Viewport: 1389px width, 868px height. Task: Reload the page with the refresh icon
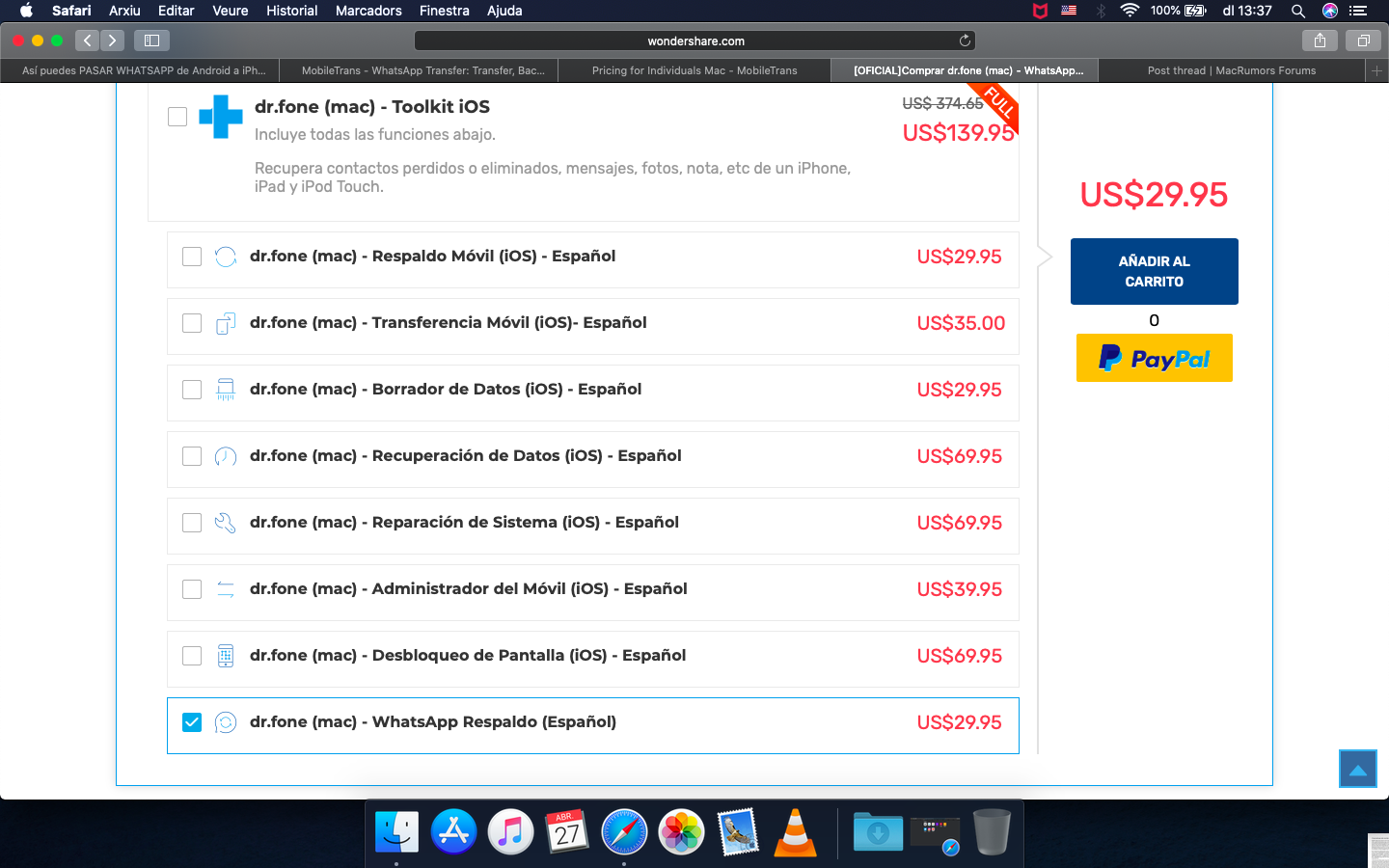[965, 41]
